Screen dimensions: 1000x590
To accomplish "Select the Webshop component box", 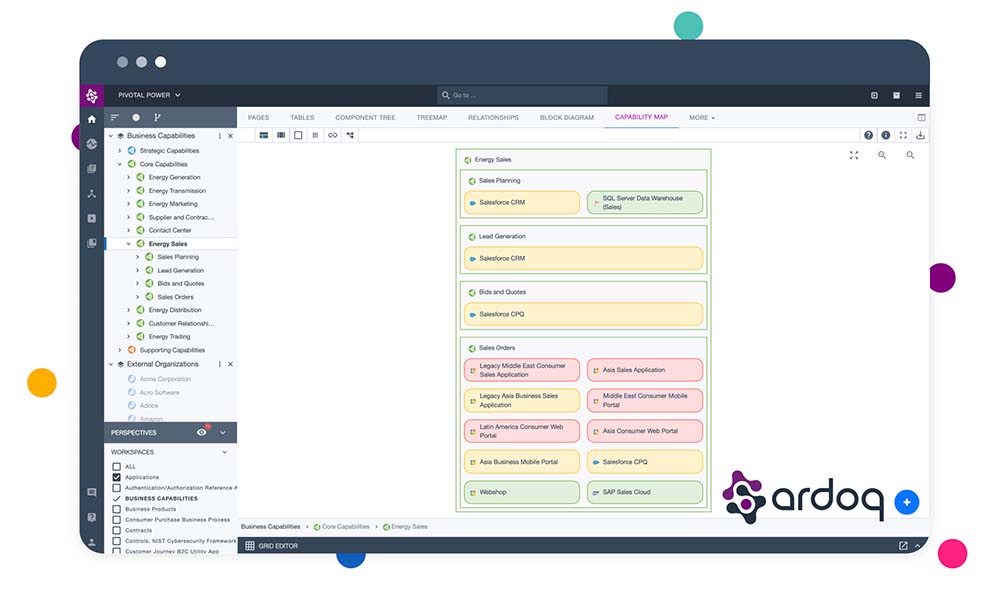I will coord(522,492).
